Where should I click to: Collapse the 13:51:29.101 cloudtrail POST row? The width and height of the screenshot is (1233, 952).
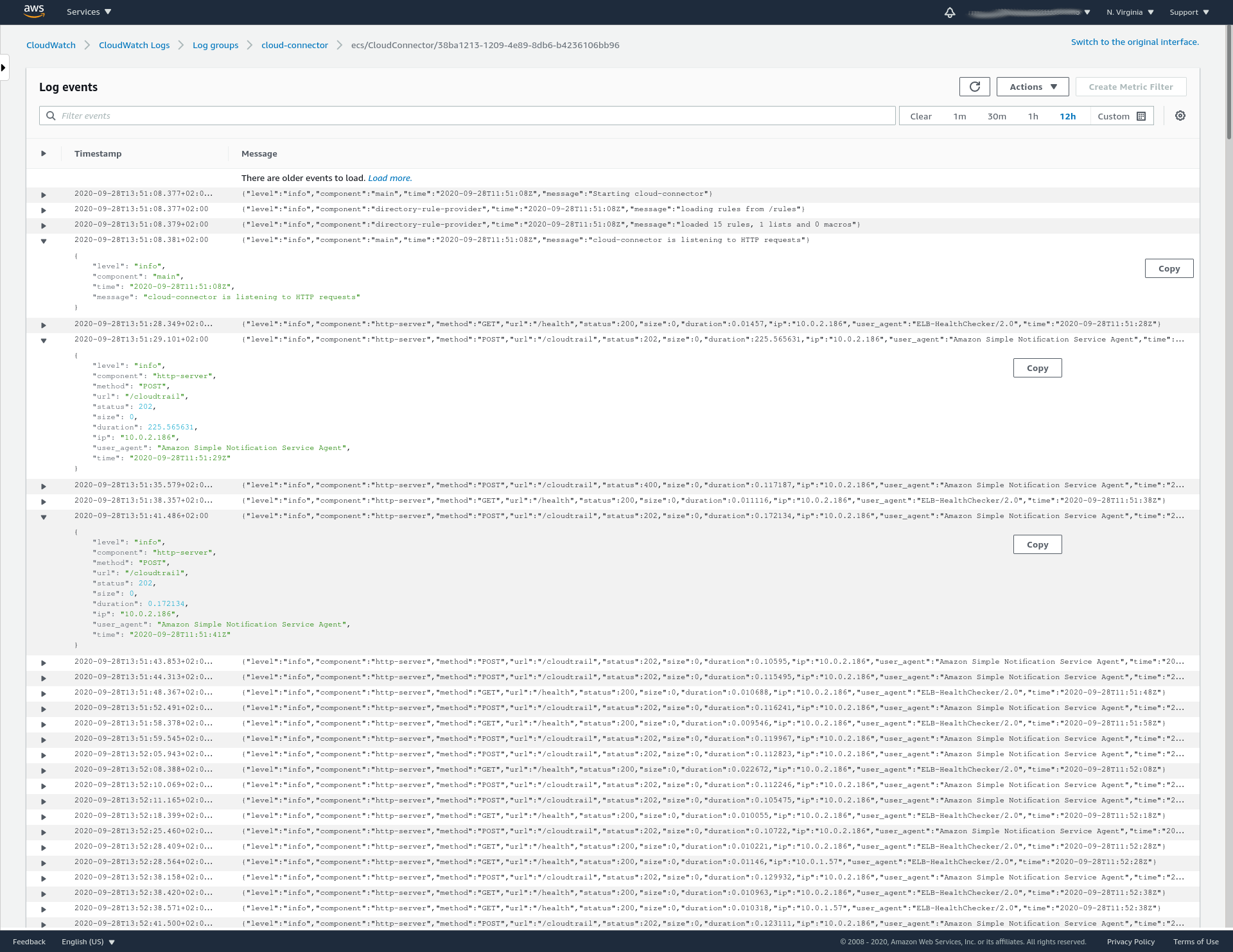click(44, 340)
